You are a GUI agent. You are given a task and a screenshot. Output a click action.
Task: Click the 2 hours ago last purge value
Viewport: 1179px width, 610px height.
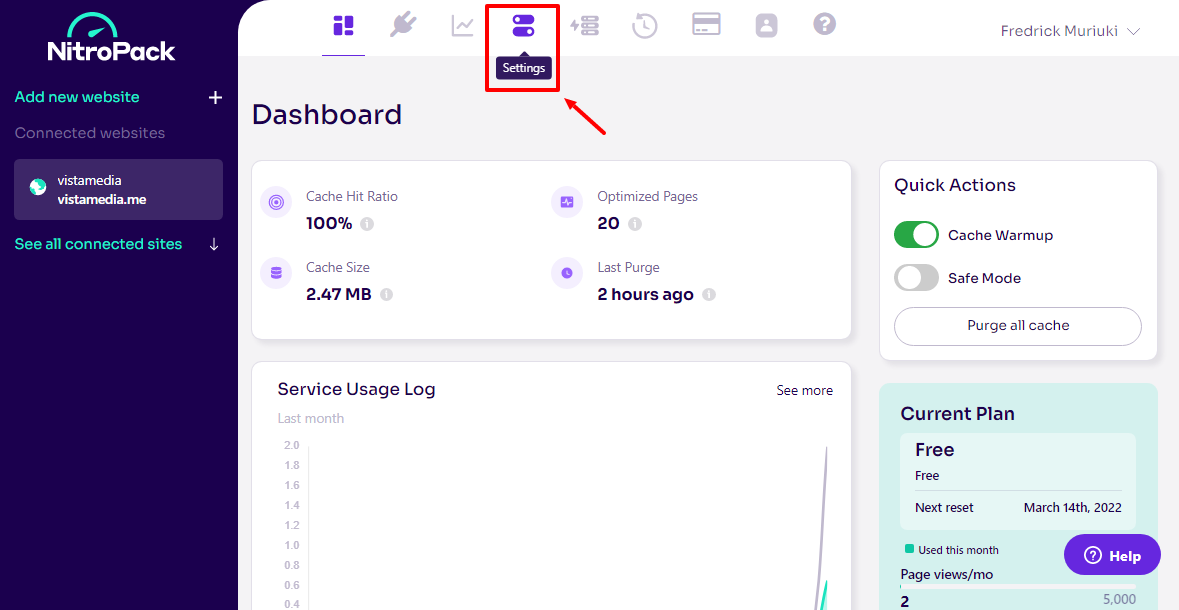645,294
